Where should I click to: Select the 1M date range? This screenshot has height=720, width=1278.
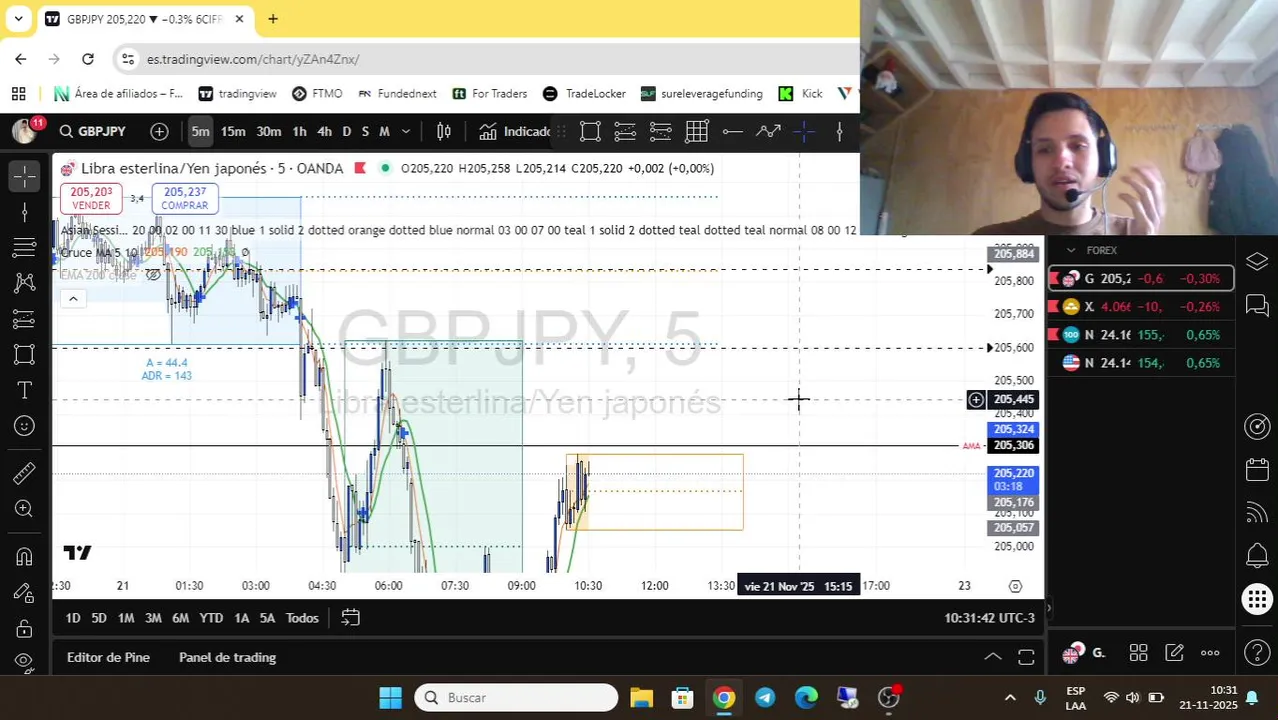[126, 618]
